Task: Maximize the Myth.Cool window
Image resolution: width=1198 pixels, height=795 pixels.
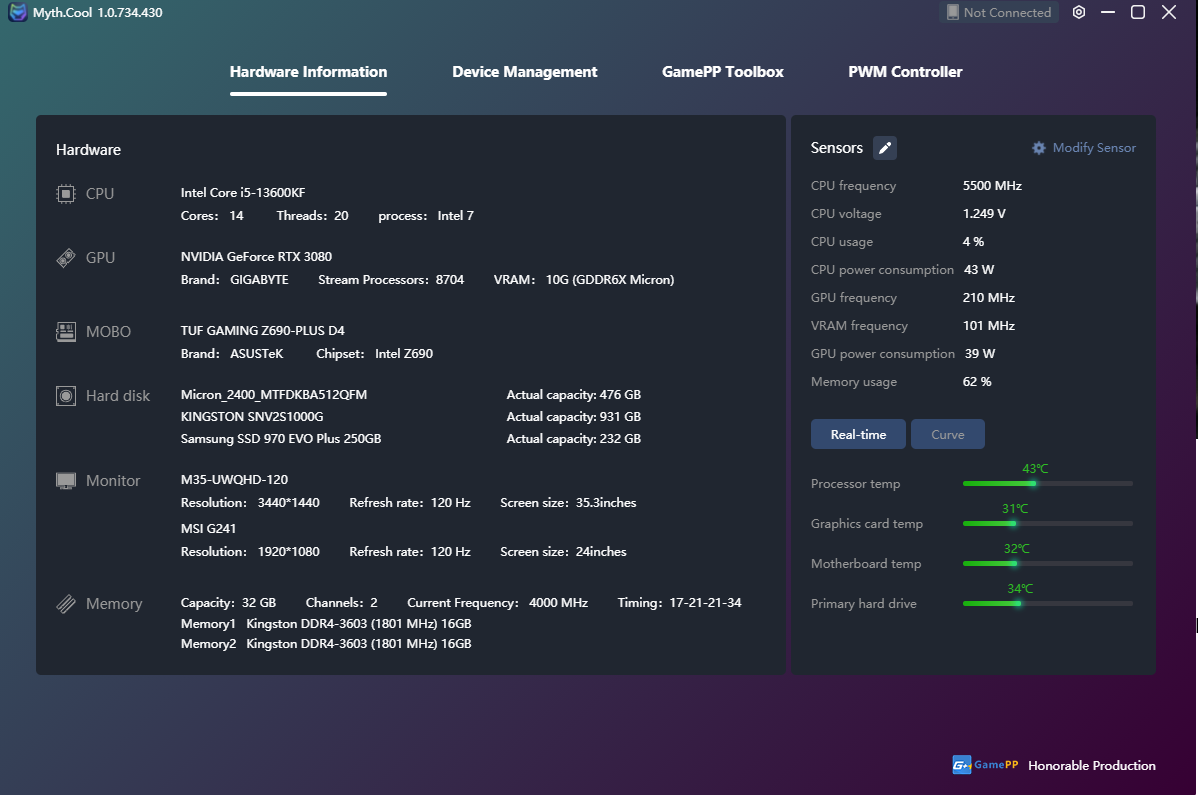Action: tap(1138, 12)
